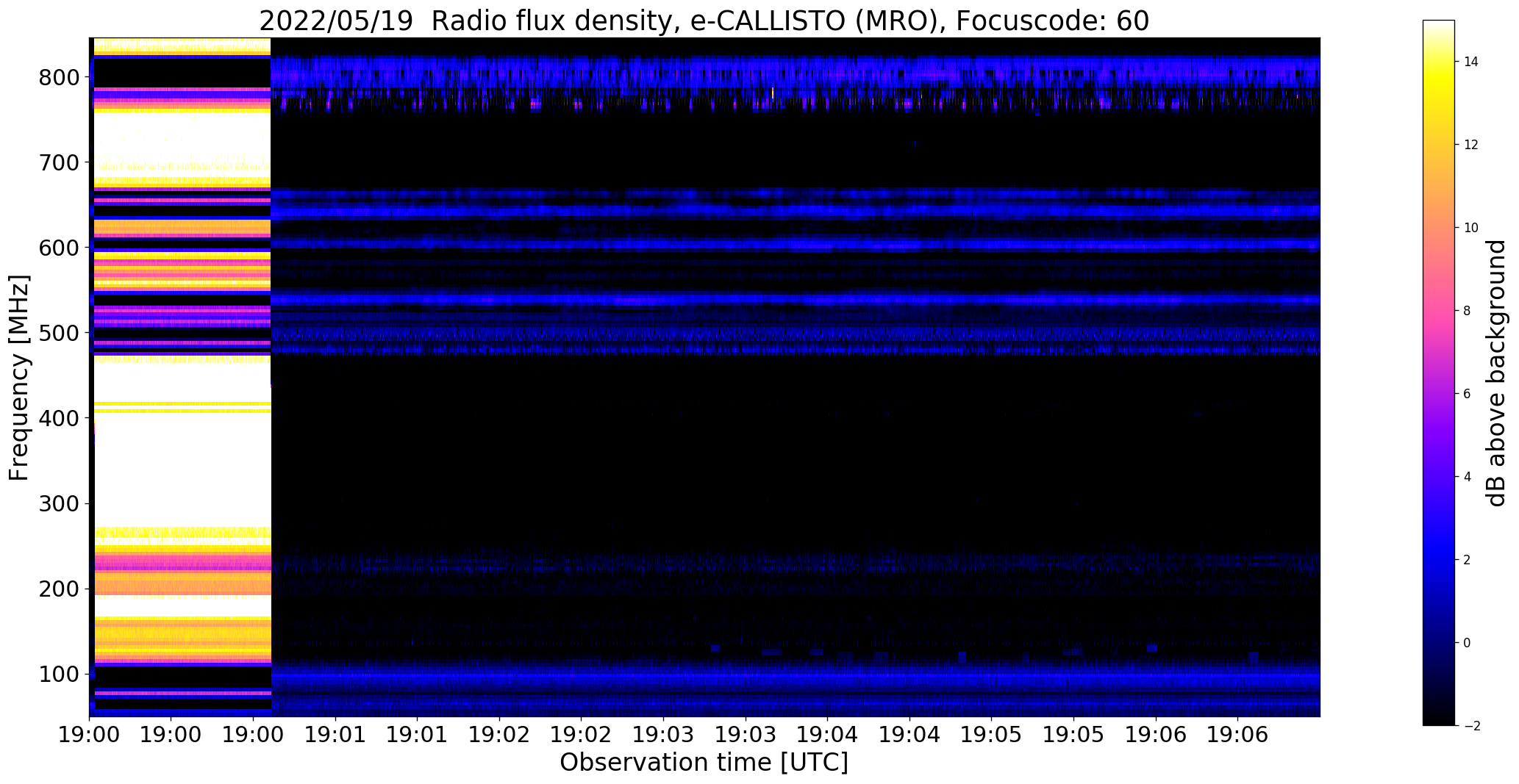Click the 800 frequency tick label

pyautogui.click(x=59, y=77)
